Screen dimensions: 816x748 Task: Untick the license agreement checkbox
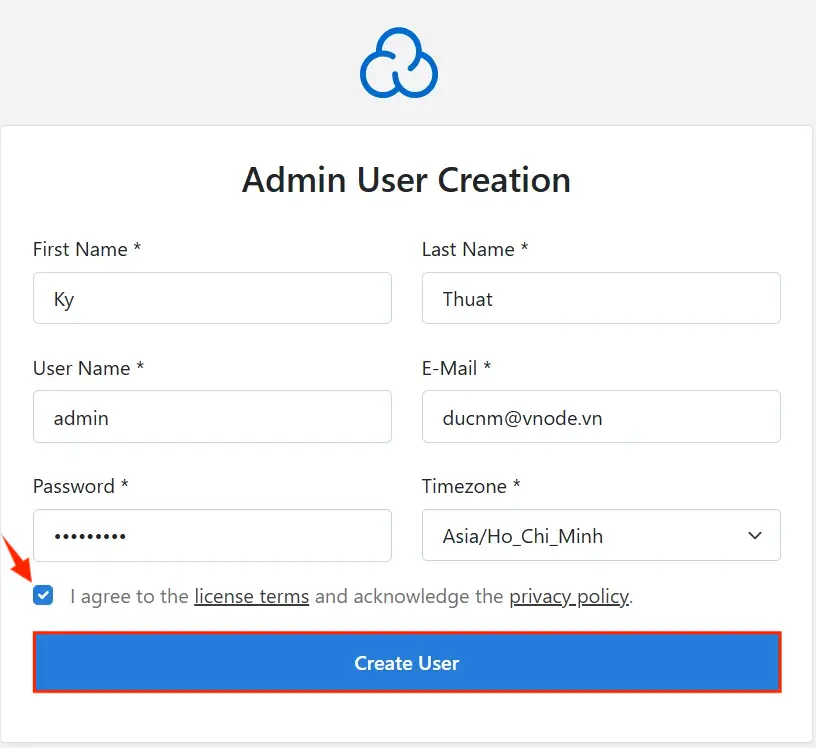pyautogui.click(x=43, y=596)
